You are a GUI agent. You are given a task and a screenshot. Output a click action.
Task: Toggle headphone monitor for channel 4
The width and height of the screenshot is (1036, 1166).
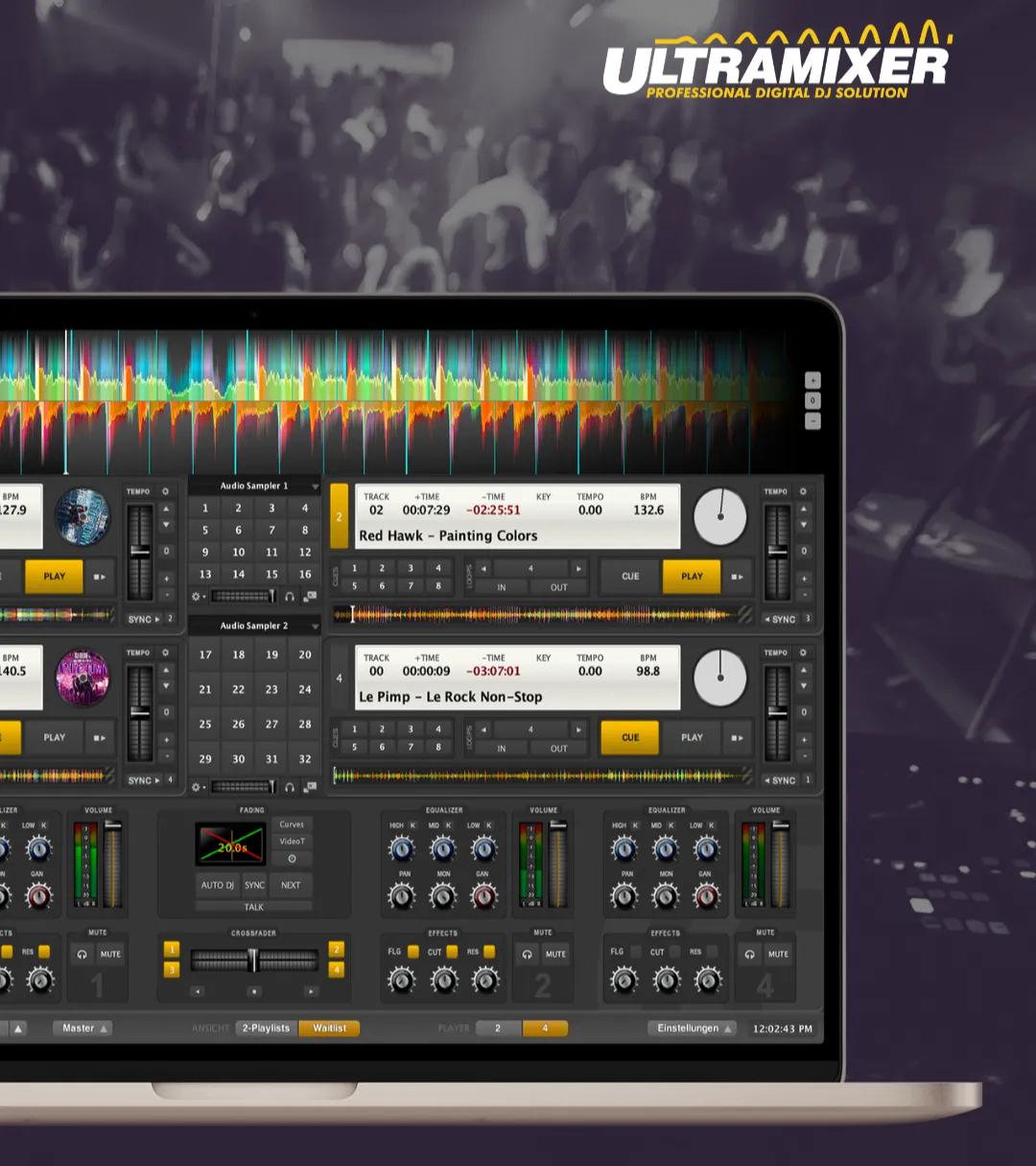pos(749,954)
